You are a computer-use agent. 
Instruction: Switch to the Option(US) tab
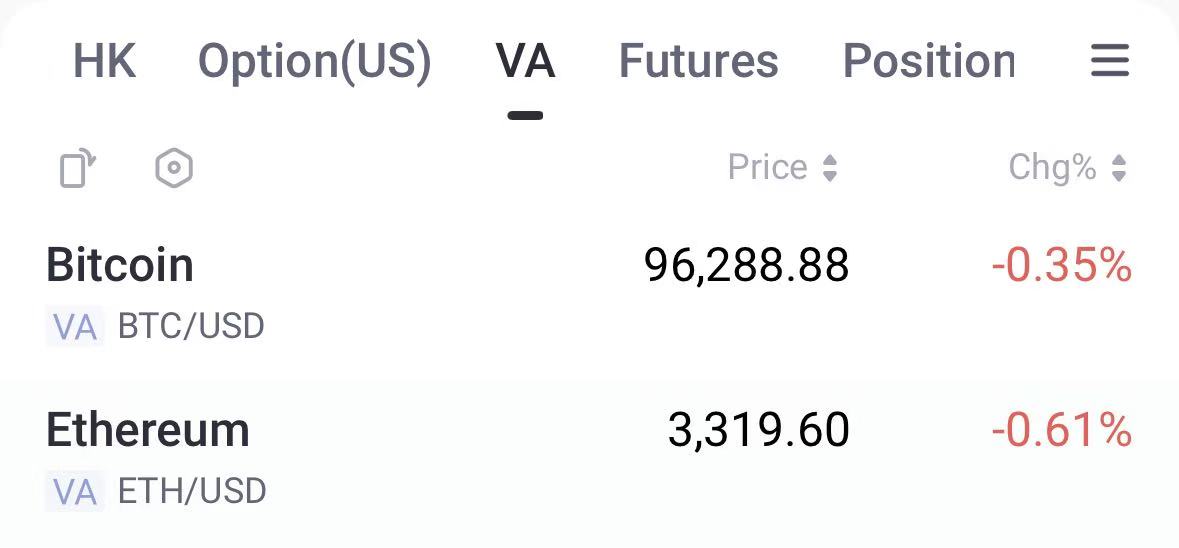tap(314, 61)
